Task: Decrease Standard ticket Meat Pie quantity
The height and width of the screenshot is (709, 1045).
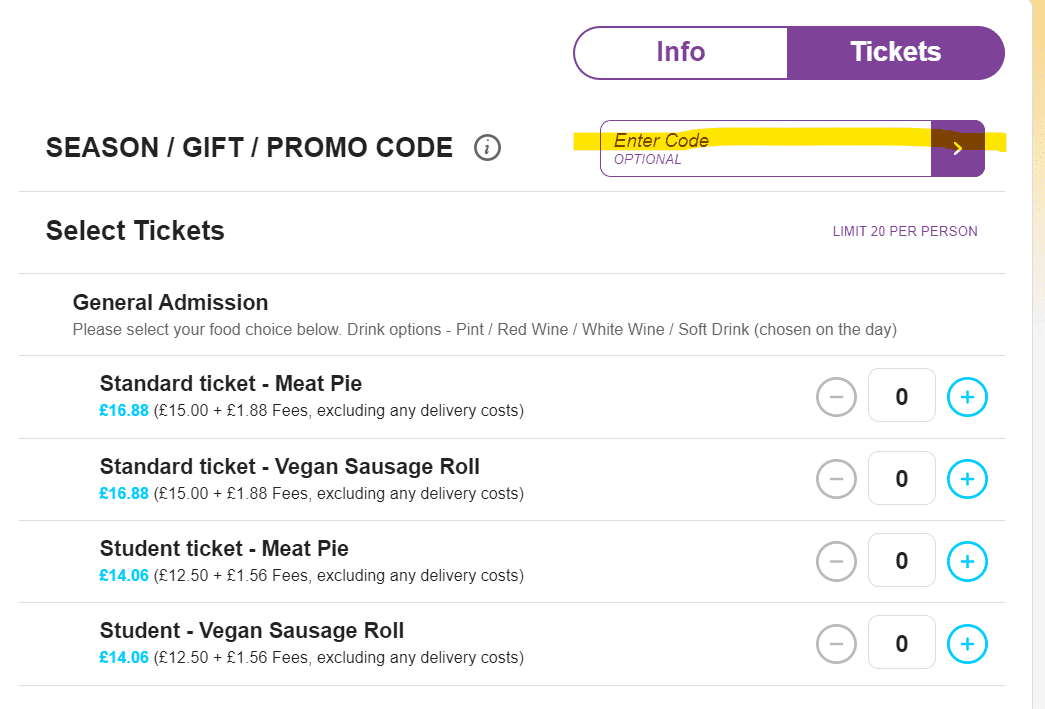Action: pyautogui.click(x=836, y=396)
